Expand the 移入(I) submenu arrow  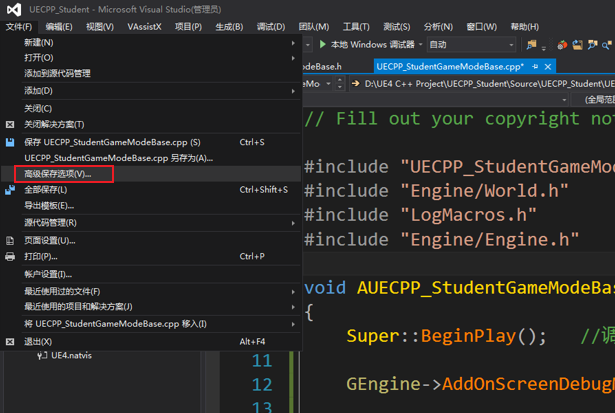point(293,324)
